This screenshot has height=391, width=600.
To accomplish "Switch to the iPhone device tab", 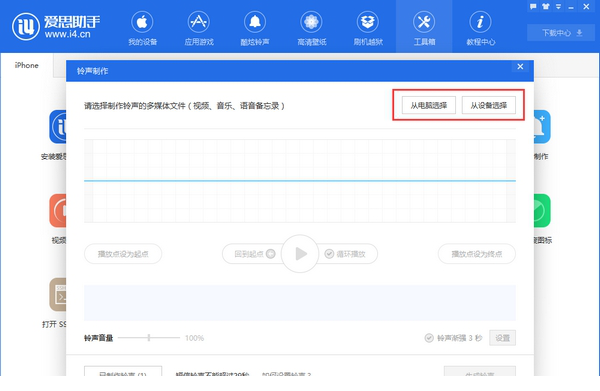I will (26, 65).
